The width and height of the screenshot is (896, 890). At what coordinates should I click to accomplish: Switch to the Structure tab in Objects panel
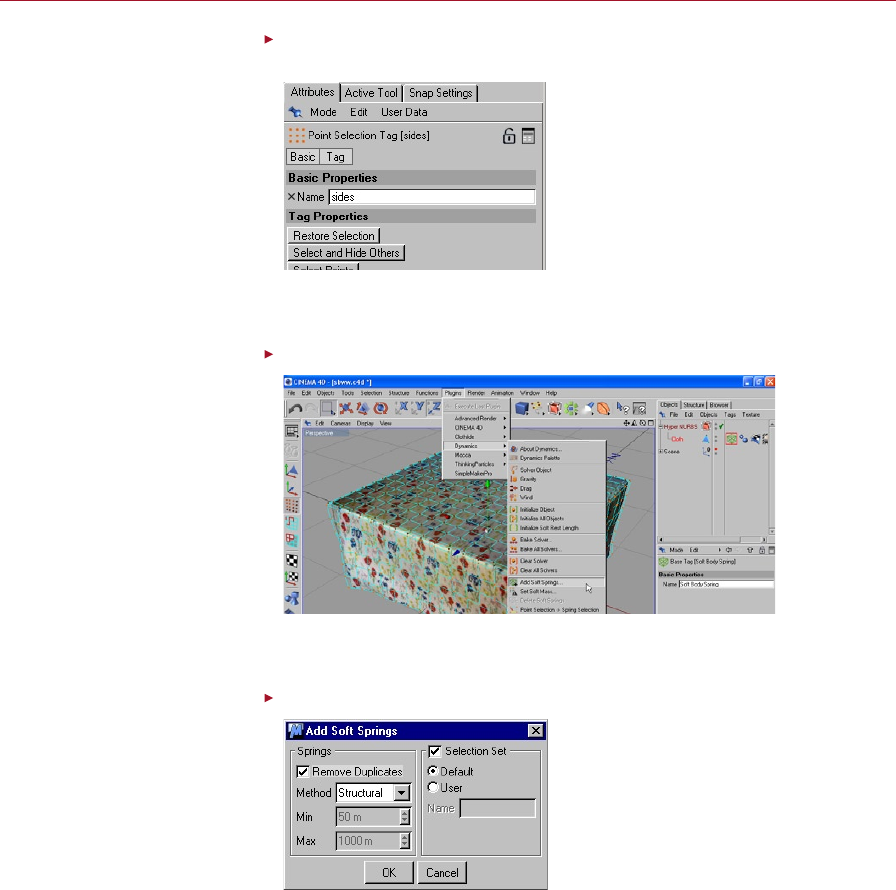click(x=694, y=405)
